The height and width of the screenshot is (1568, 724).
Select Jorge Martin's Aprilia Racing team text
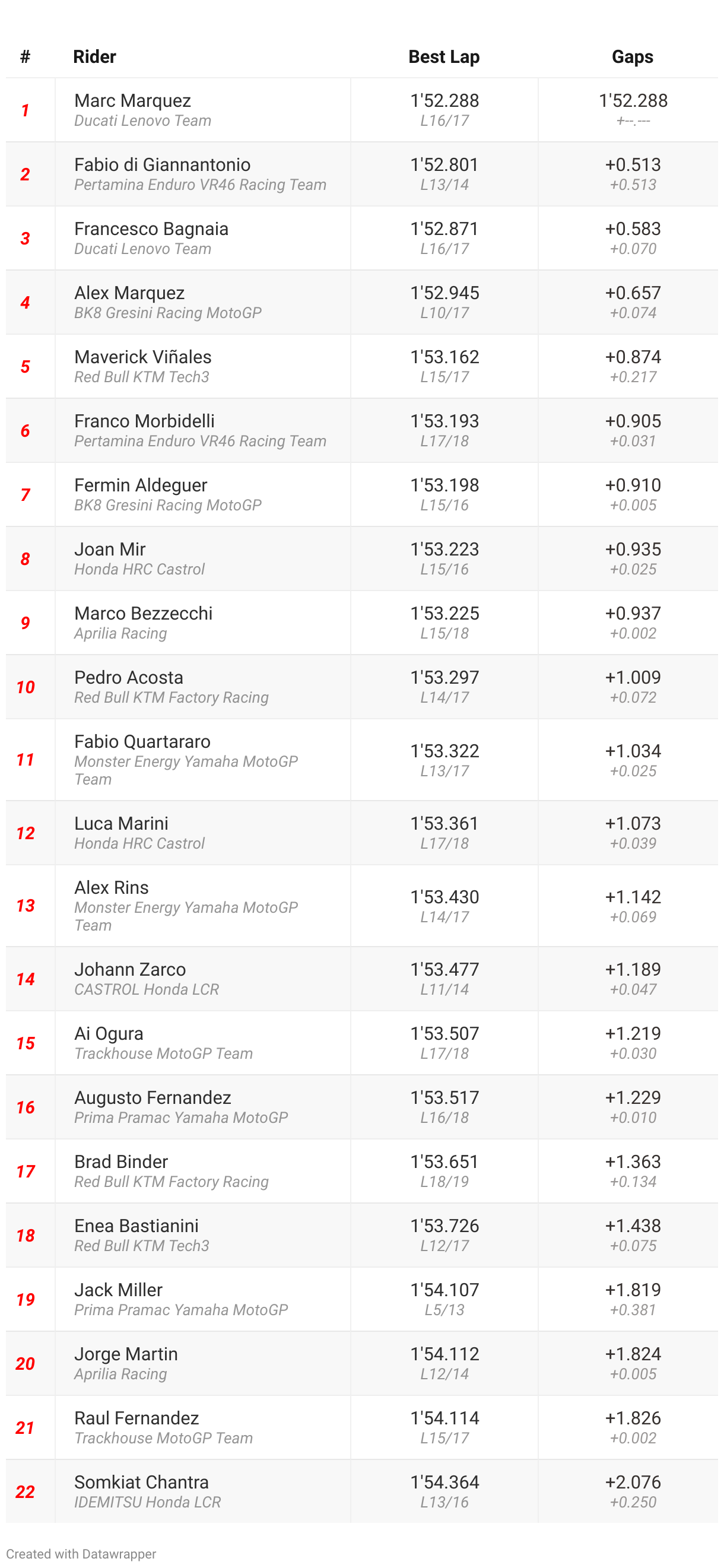[120, 1374]
